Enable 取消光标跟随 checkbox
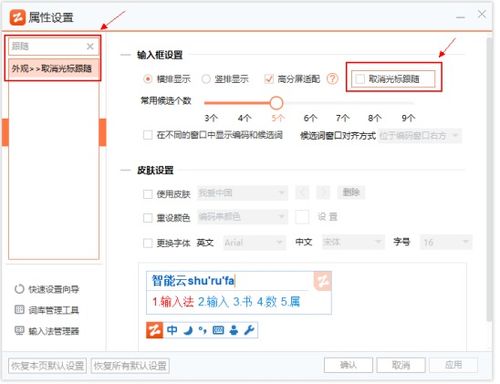This screenshot has width=500, height=384. 360,79
